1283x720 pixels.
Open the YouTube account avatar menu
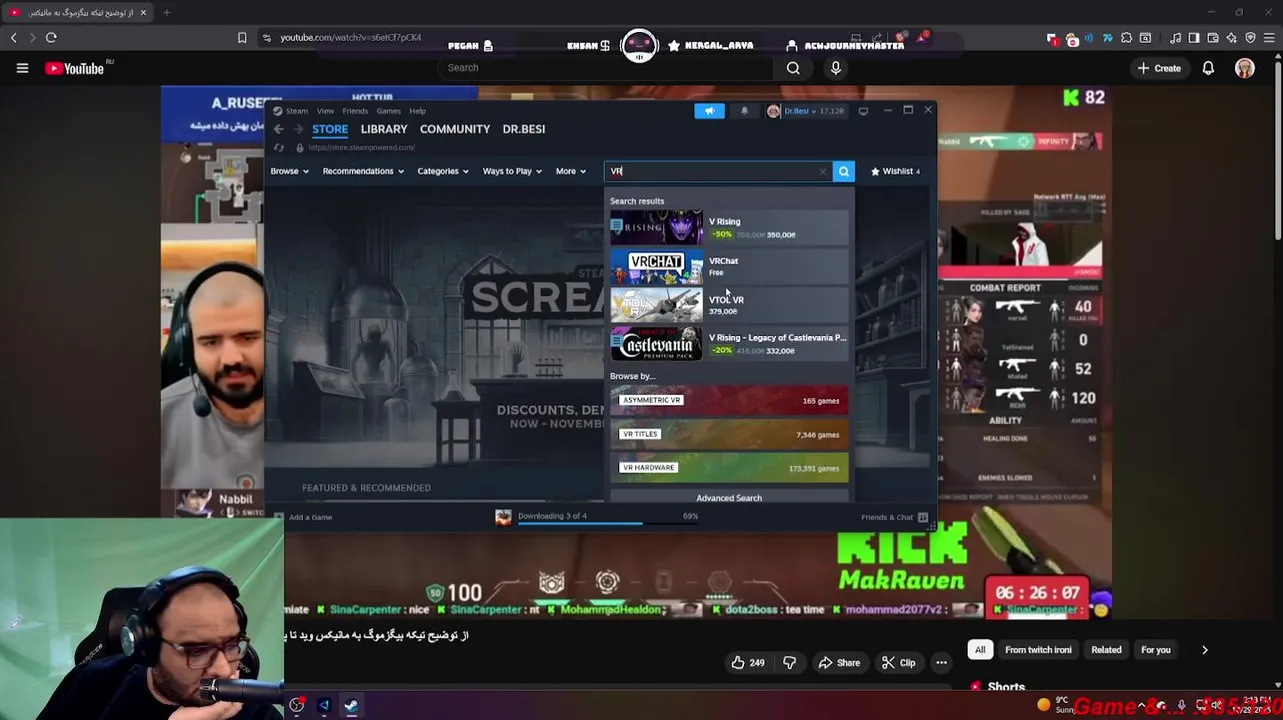click(1245, 68)
